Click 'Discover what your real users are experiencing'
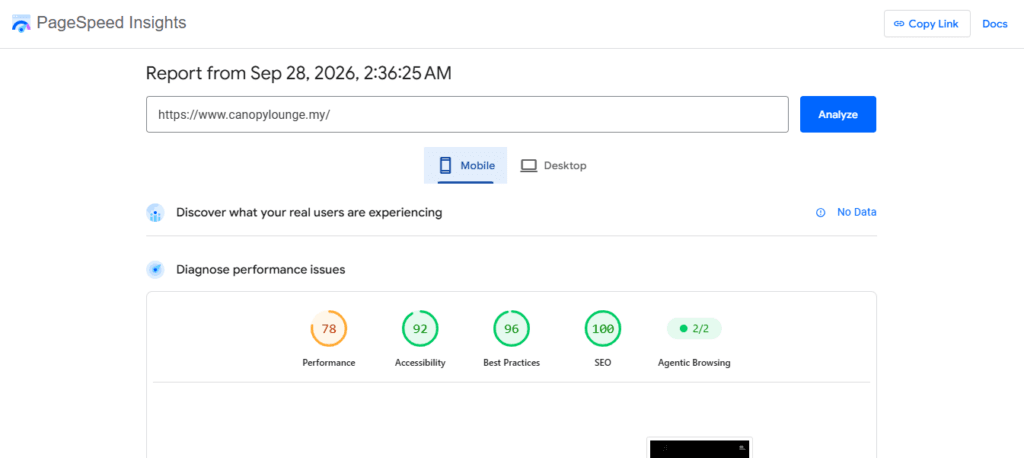Image resolution: width=1024 pixels, height=458 pixels. pyautogui.click(x=309, y=212)
